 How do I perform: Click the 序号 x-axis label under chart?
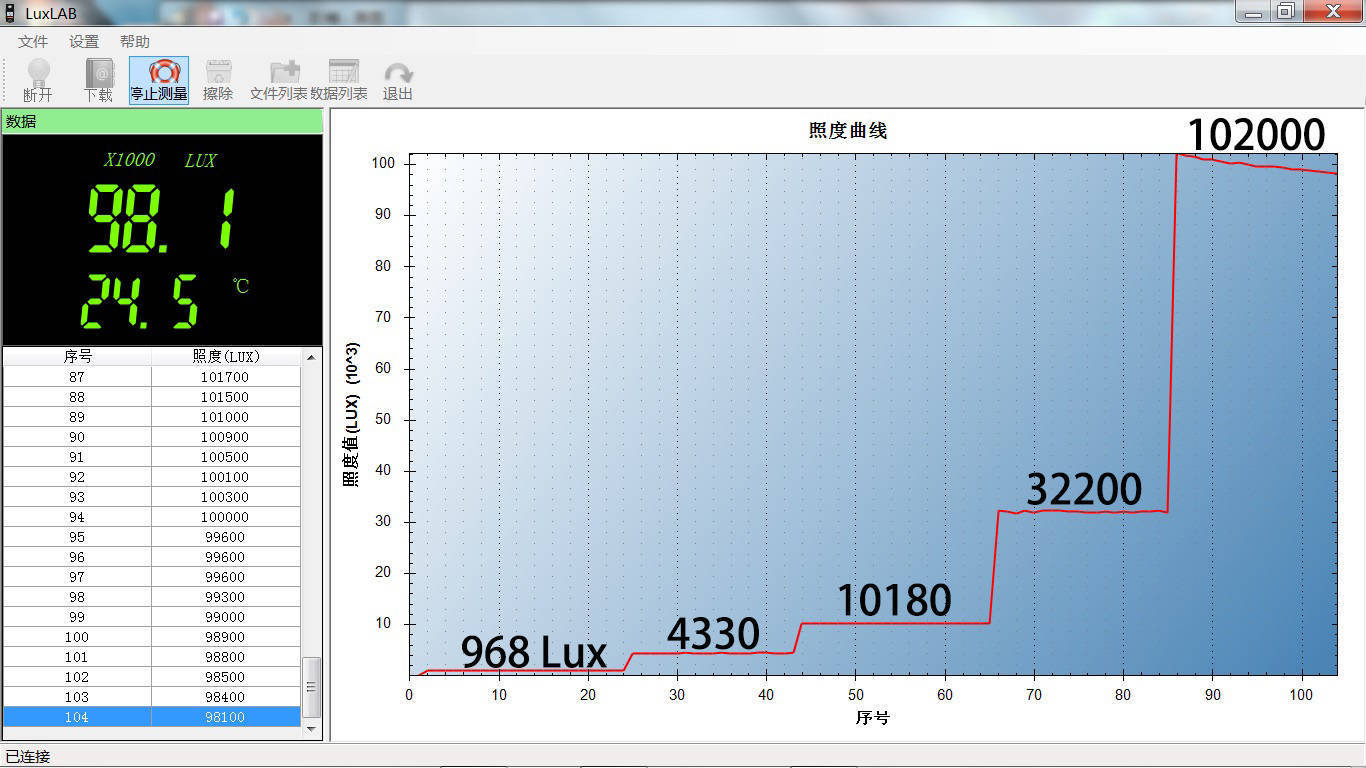[x=872, y=717]
